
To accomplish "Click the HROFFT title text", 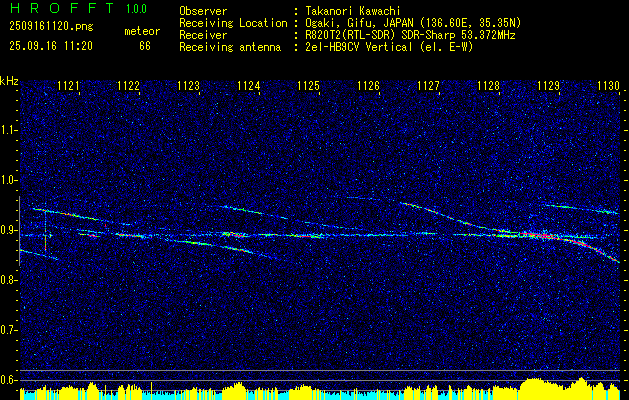I will pyautogui.click(x=62, y=8).
